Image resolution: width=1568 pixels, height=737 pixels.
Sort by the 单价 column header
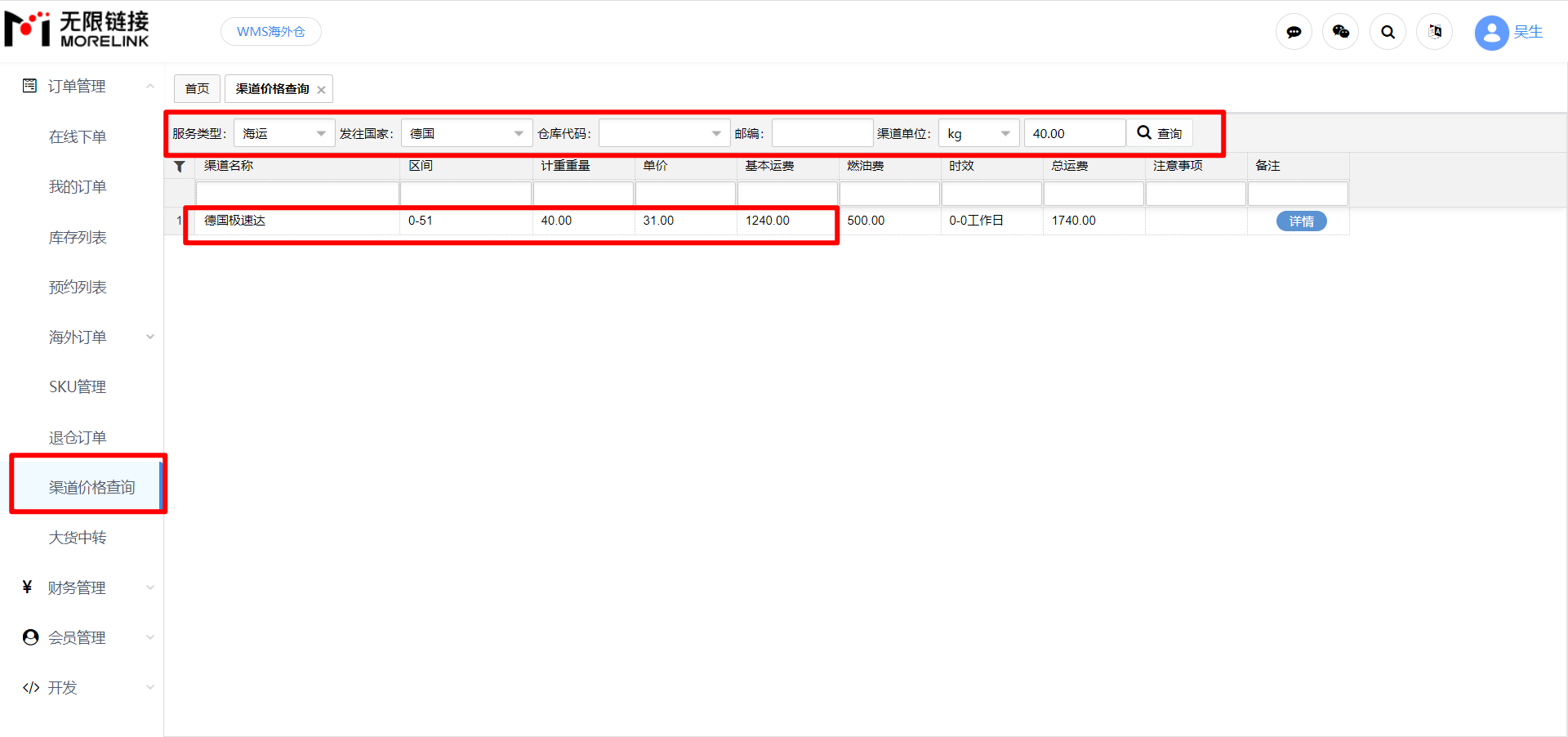(x=685, y=166)
